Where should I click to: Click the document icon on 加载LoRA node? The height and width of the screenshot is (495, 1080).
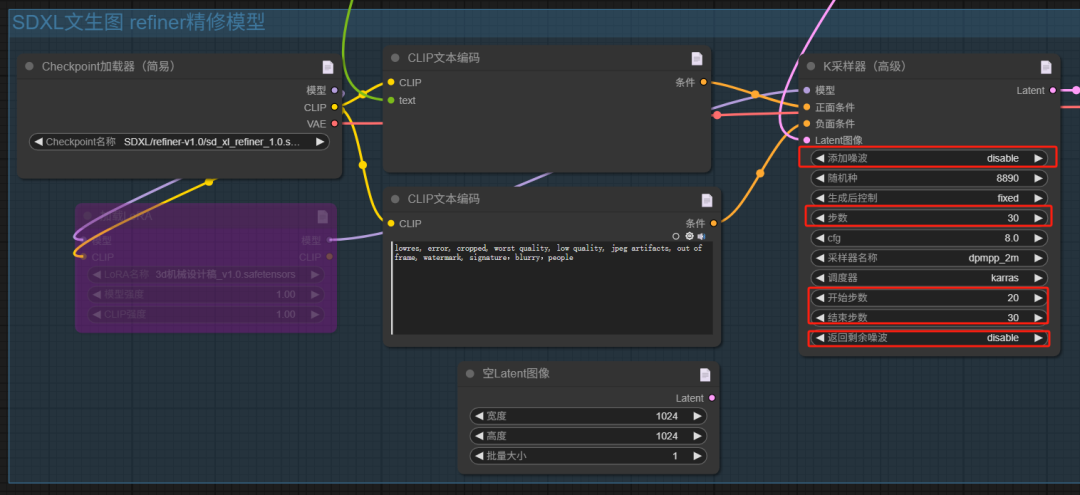[x=322, y=216]
